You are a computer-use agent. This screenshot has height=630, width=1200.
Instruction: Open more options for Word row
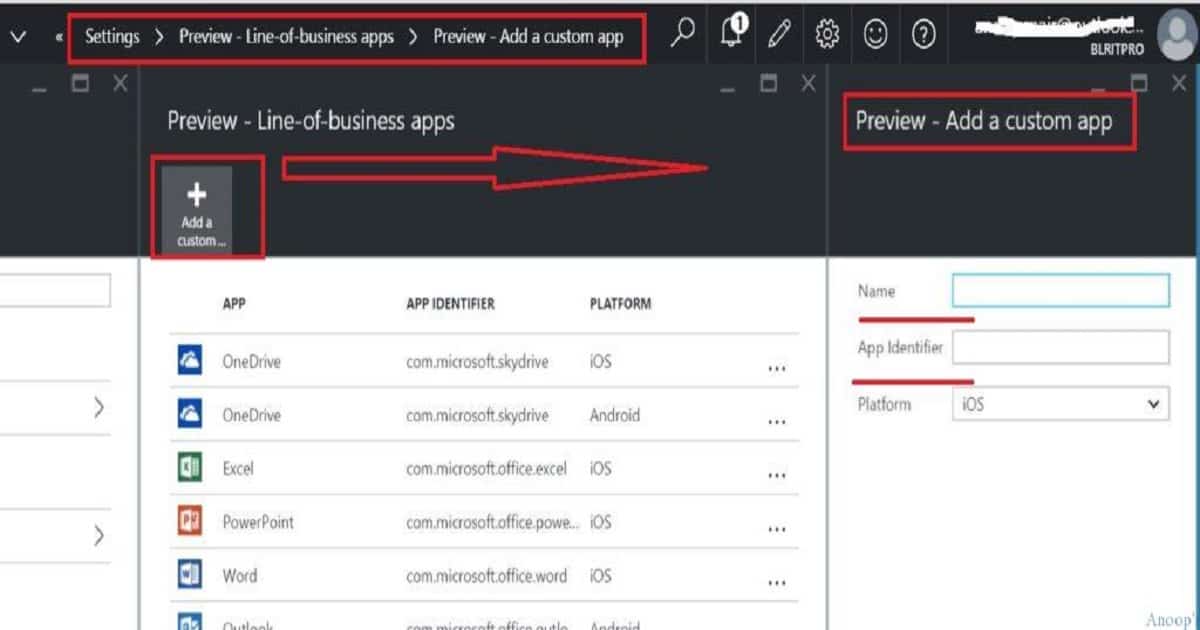[x=777, y=583]
